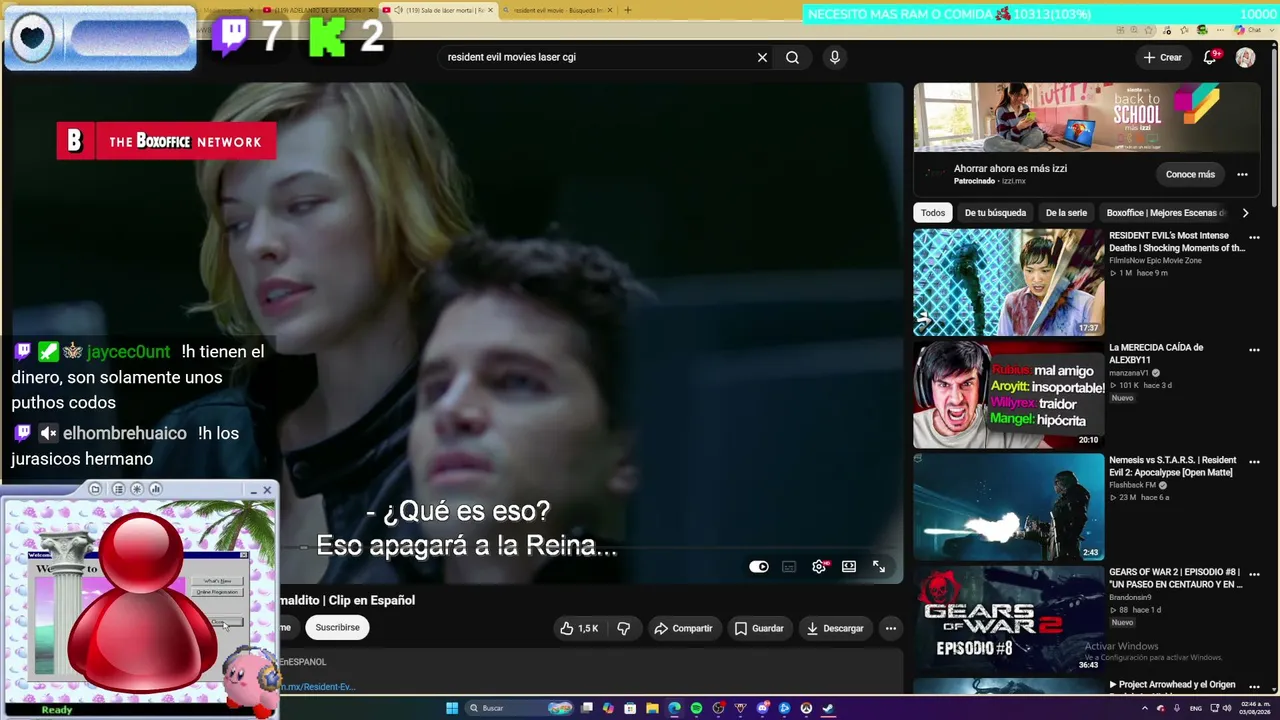The width and height of the screenshot is (1280, 720).
Task: Open the Windows Start menu
Action: [x=452, y=708]
